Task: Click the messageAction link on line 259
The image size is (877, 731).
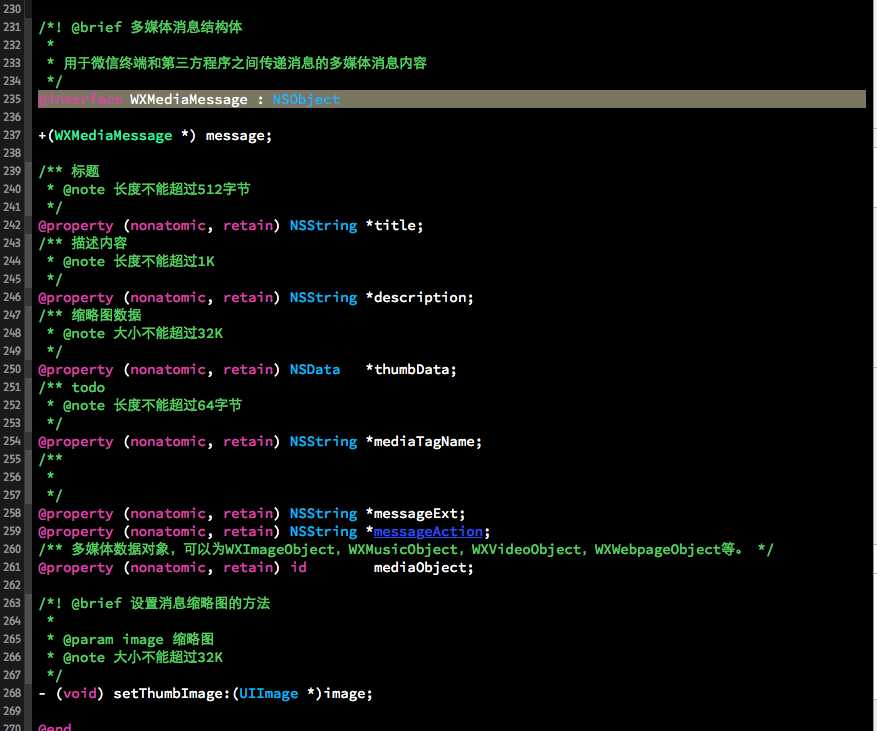Action: (x=428, y=531)
